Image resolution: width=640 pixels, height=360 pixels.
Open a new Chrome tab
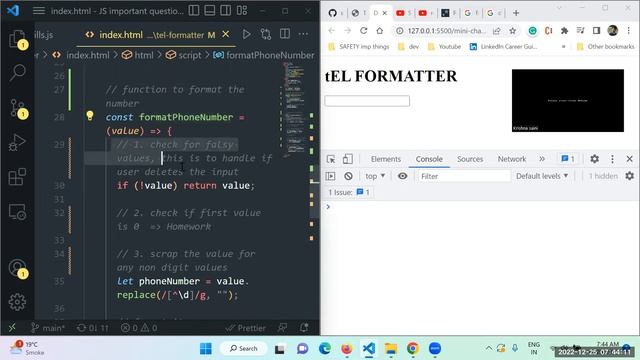click(516, 13)
